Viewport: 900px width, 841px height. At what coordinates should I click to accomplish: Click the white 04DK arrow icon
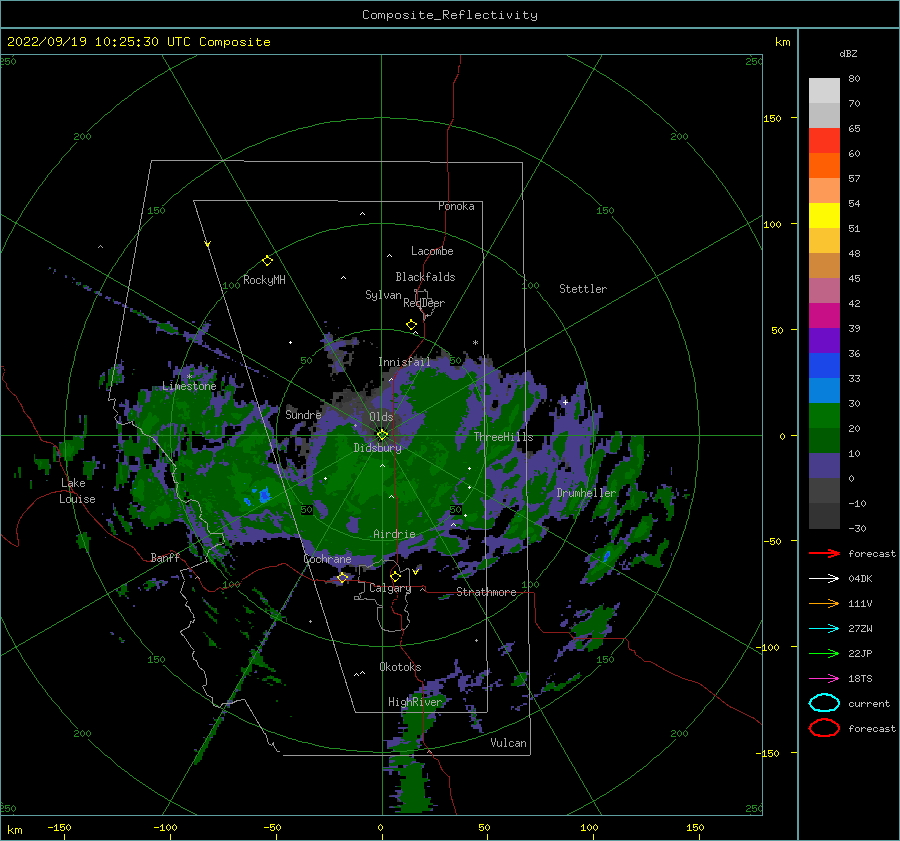pyautogui.click(x=824, y=579)
